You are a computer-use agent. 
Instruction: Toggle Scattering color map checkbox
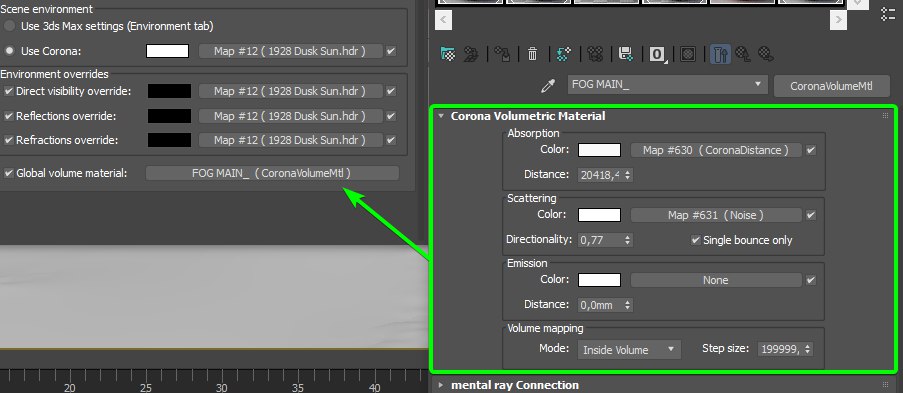[811, 215]
